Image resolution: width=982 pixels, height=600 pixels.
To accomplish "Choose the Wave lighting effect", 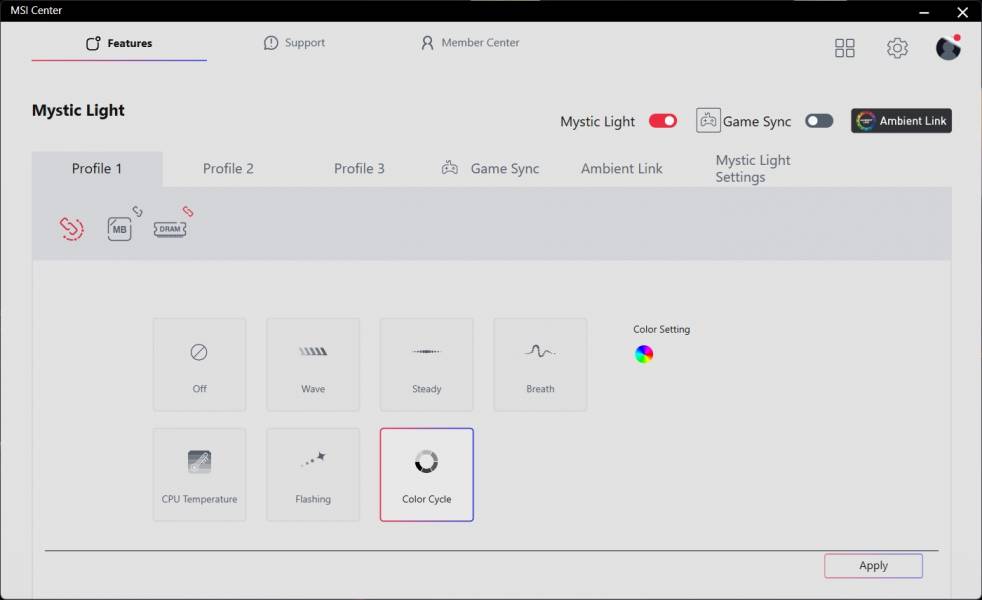I will 313,365.
